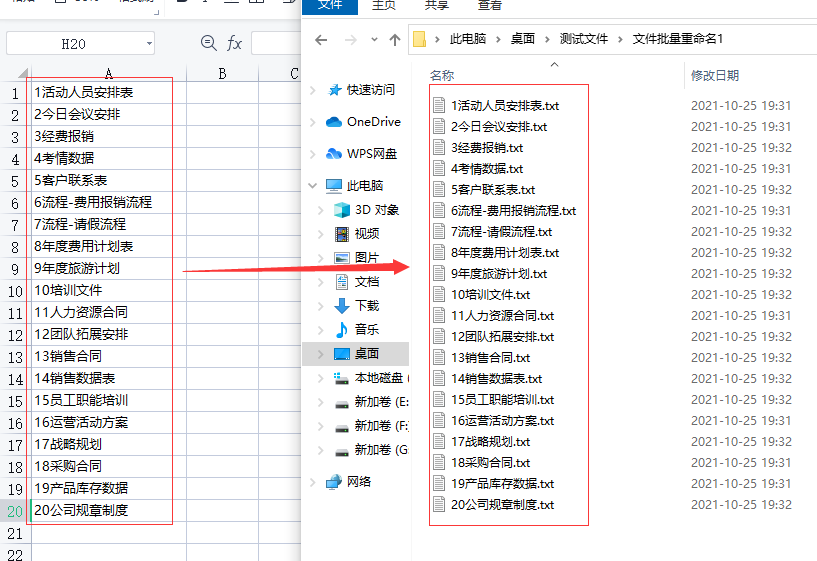Open 音乐 folder in navigation tree
The width and height of the screenshot is (817, 561).
pyautogui.click(x=367, y=330)
